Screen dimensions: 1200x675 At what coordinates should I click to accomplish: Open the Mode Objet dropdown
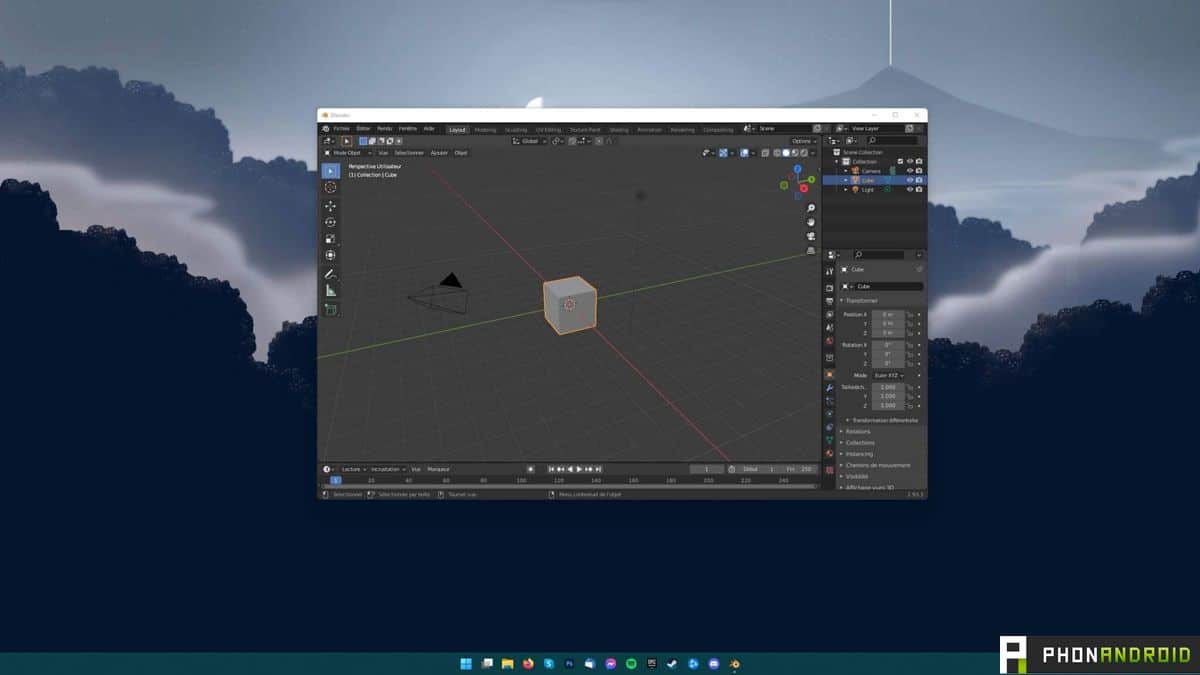347,153
